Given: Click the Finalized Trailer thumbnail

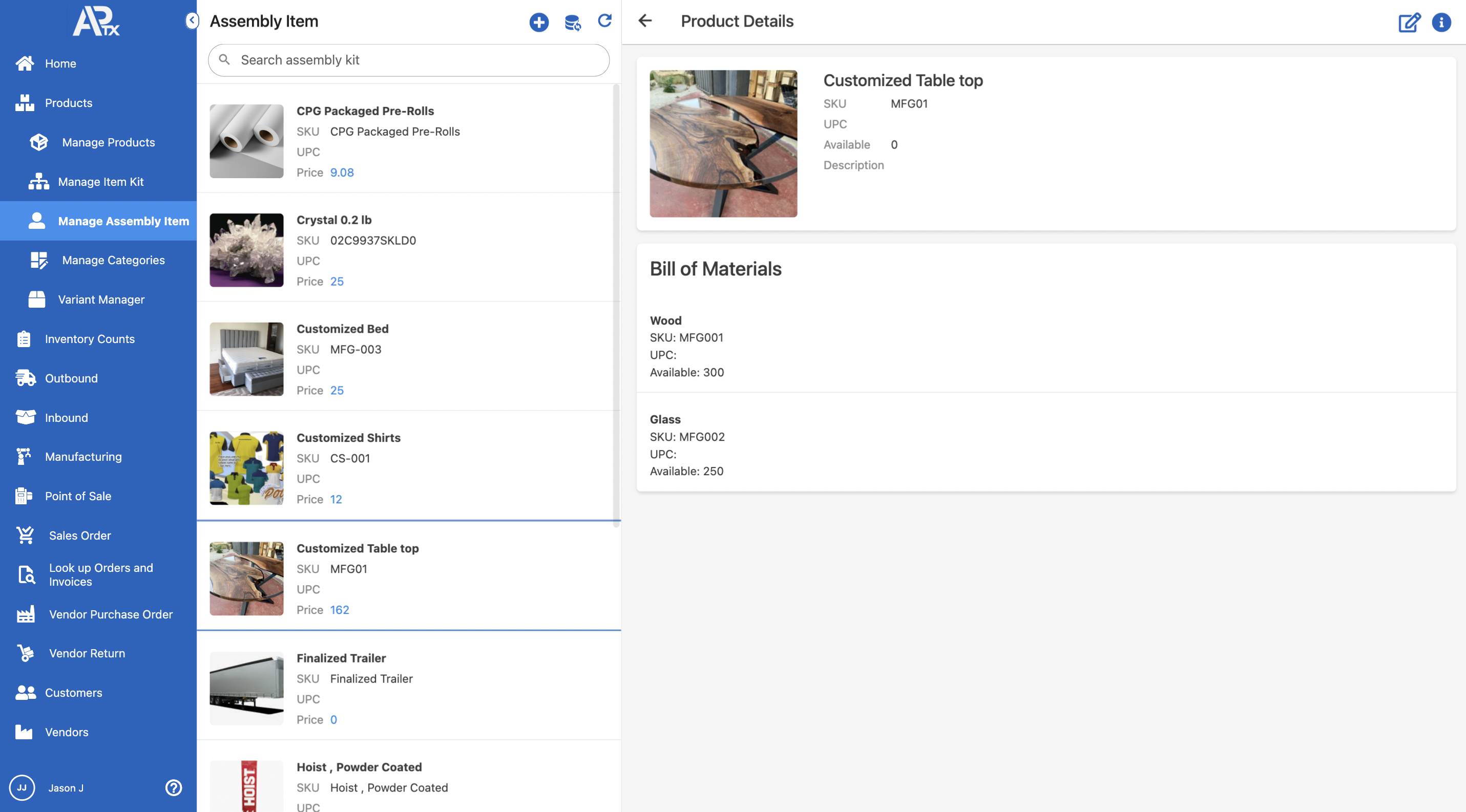Looking at the screenshot, I should coord(246,688).
